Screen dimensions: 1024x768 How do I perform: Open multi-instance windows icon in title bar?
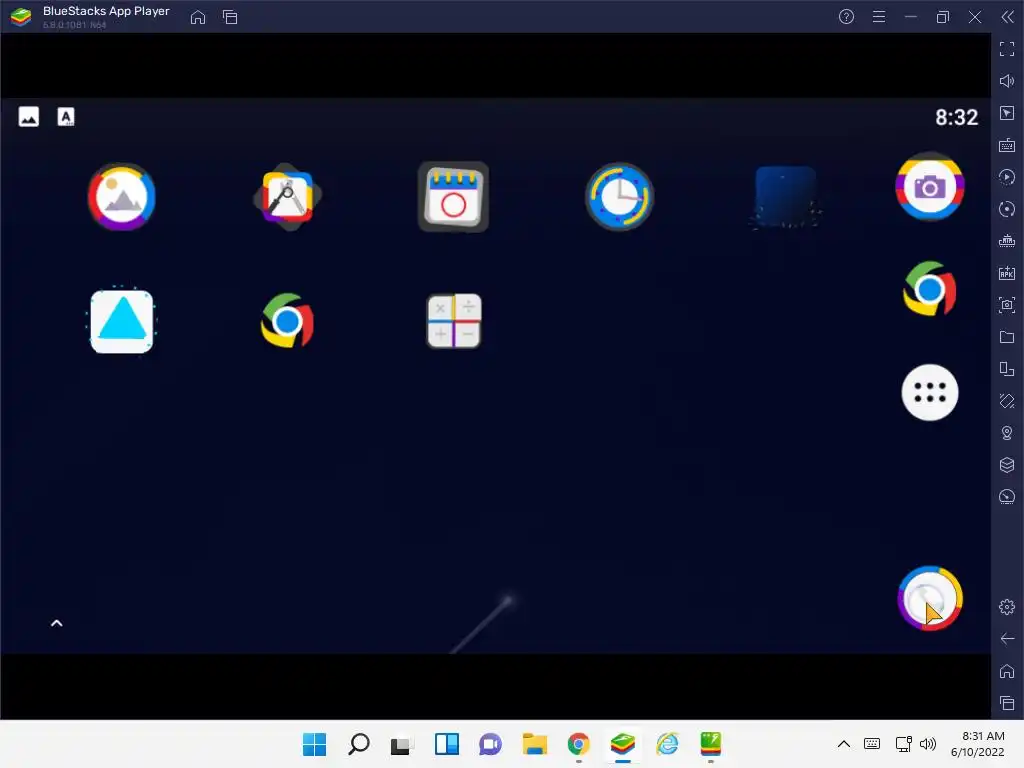(230, 17)
